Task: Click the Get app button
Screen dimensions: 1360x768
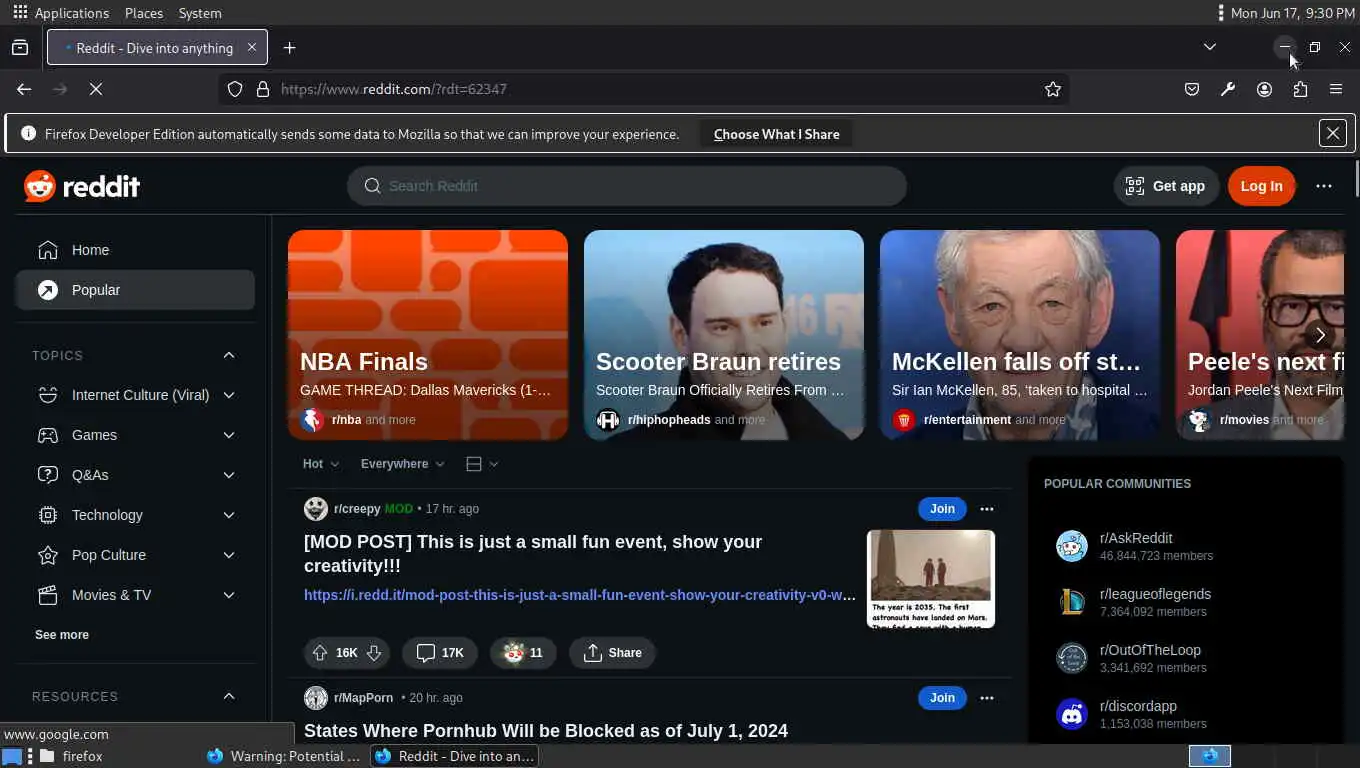Action: (x=1165, y=186)
